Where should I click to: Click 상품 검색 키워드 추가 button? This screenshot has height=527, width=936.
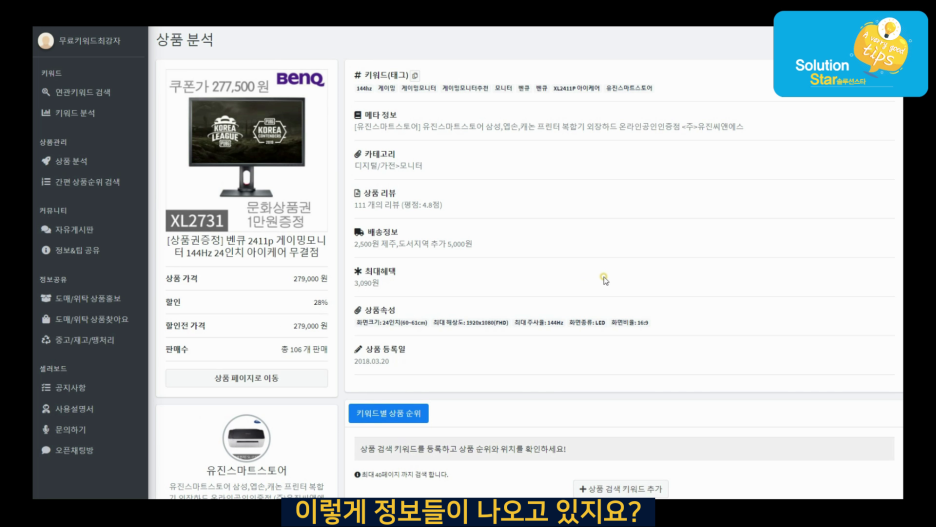621,489
